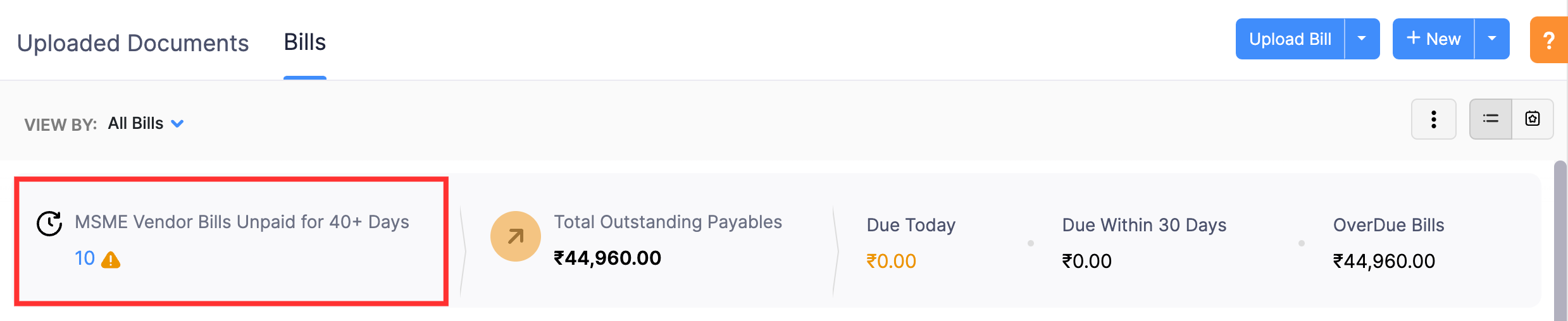Expand the Upload Bill dropdown arrow
1568x321 pixels.
tap(1362, 39)
